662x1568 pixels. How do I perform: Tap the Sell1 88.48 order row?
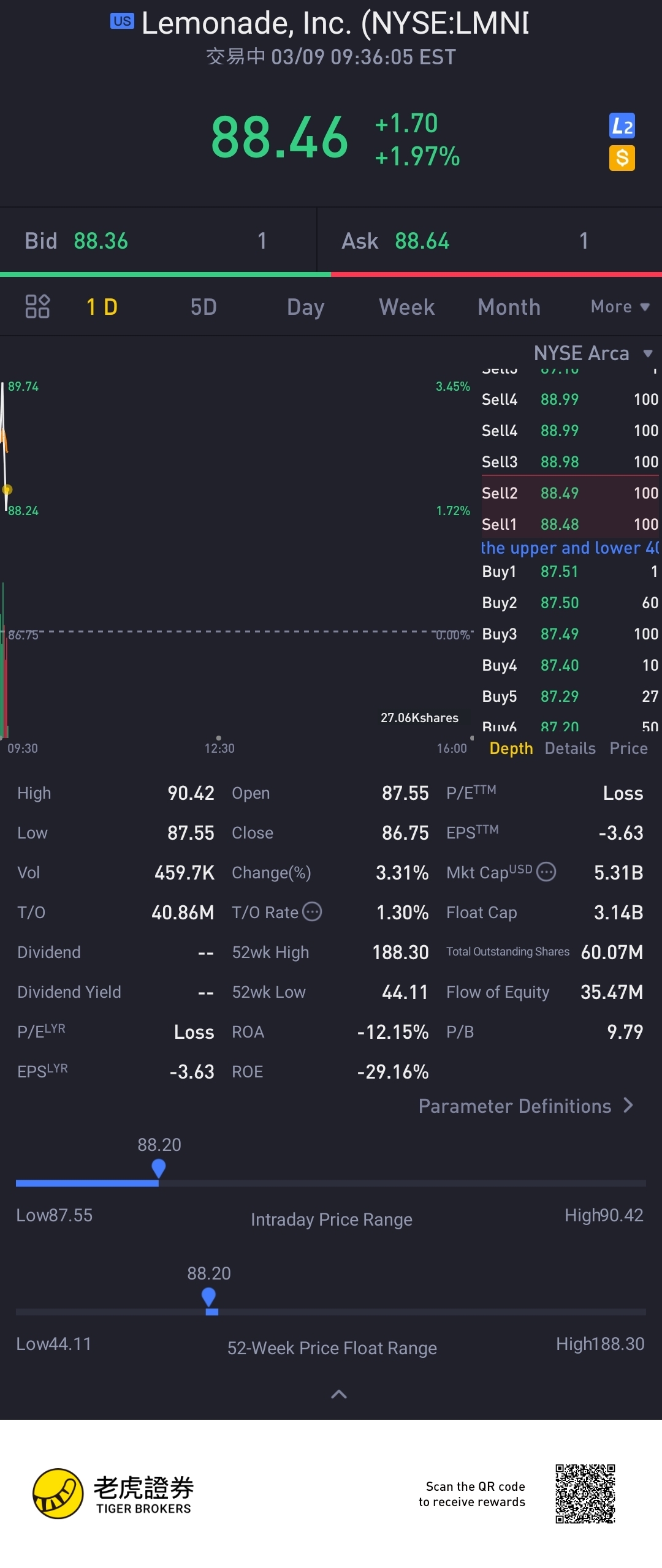click(x=569, y=524)
